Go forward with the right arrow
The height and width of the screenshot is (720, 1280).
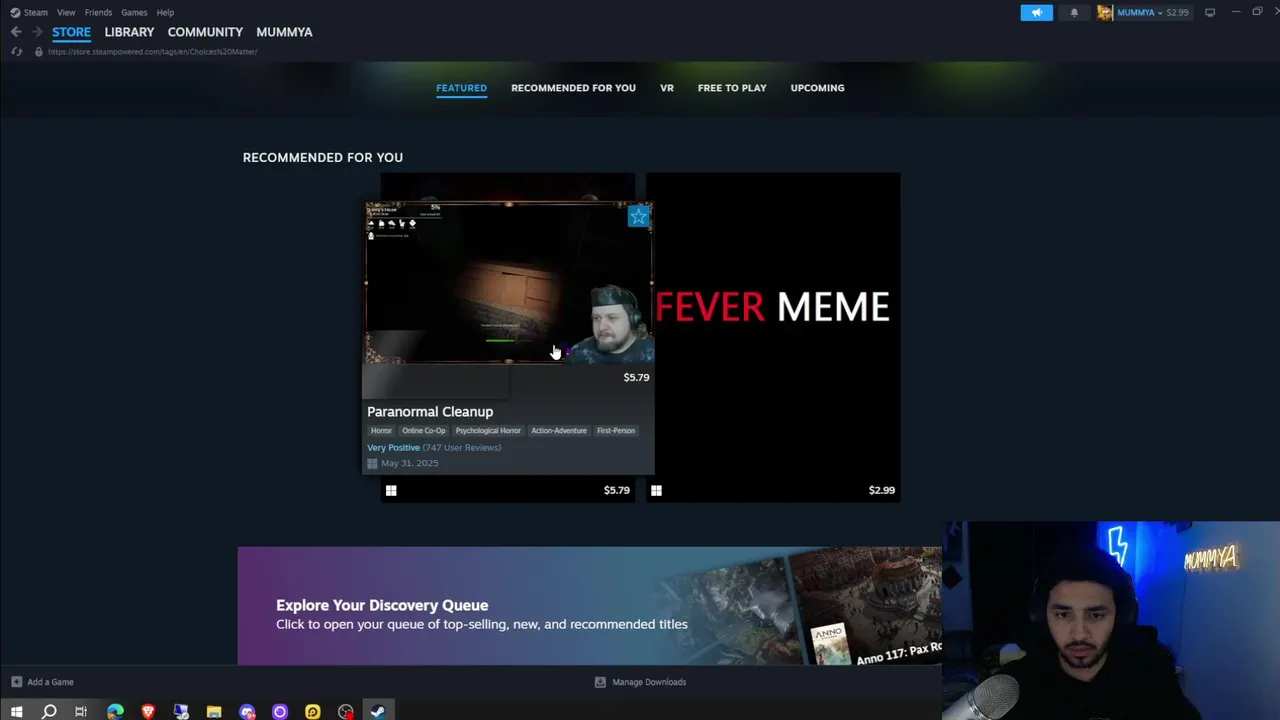tap(37, 32)
